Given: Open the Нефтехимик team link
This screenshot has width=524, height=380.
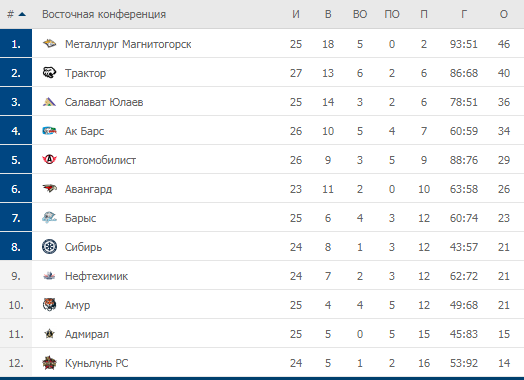Looking at the screenshot, I should 96,276.
